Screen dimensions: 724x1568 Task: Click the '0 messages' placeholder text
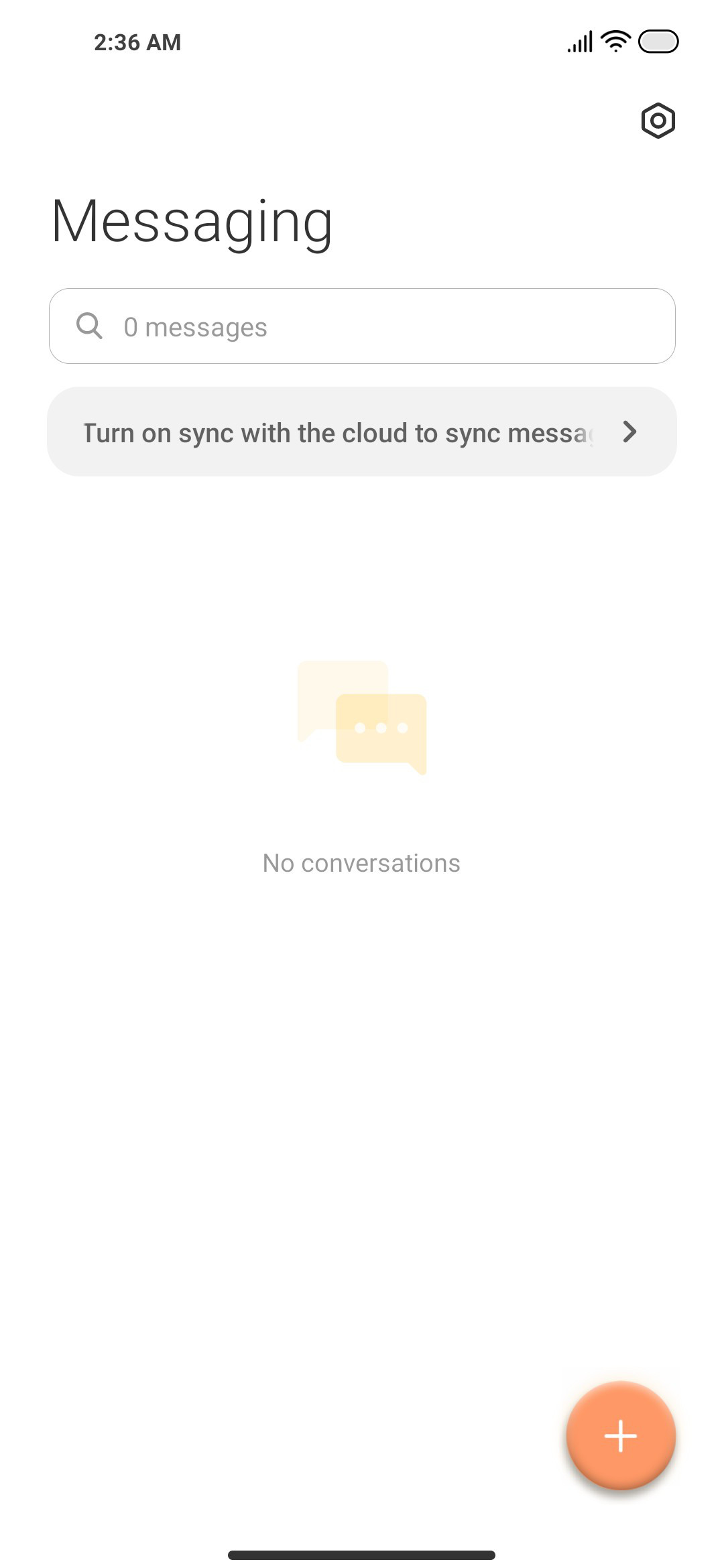(196, 327)
